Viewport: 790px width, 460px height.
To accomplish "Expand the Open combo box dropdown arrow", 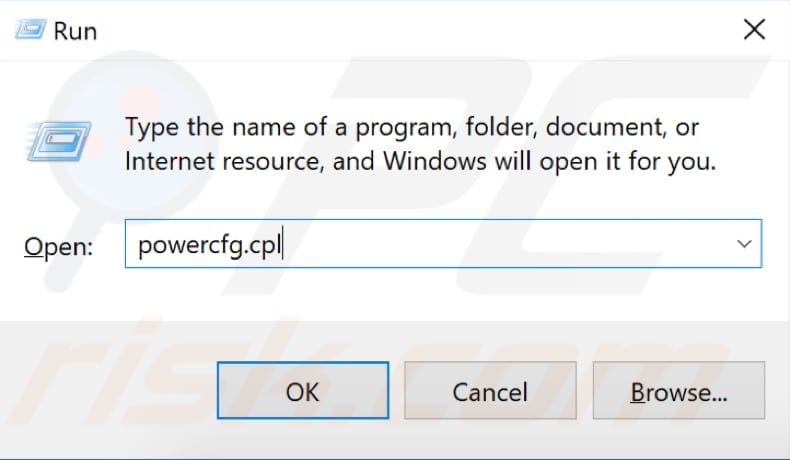I will (x=743, y=244).
